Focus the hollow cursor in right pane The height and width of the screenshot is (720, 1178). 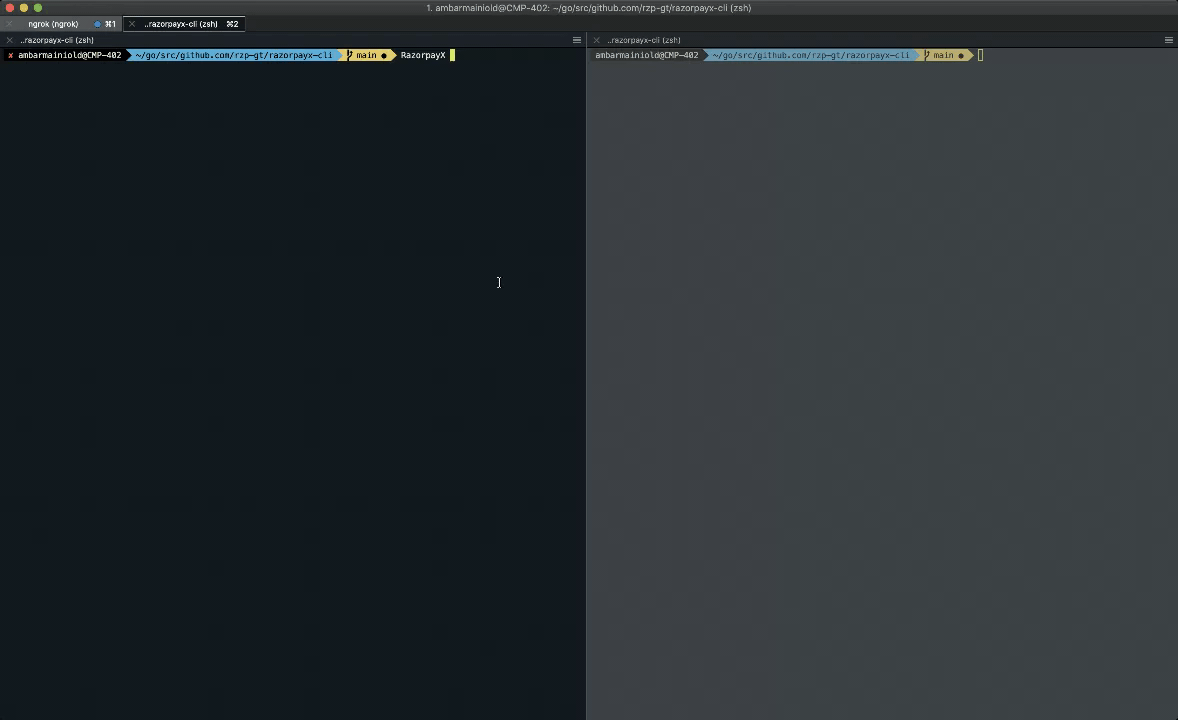[x=980, y=55]
